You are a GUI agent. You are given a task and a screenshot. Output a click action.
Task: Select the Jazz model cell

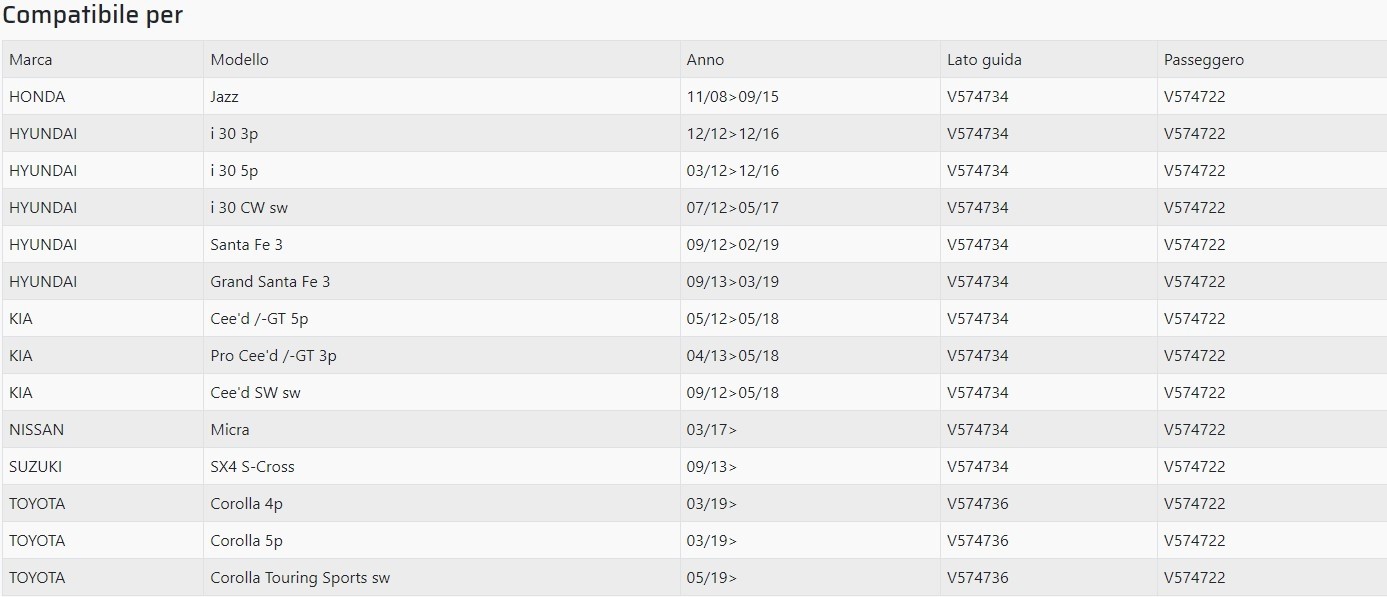click(x=224, y=97)
